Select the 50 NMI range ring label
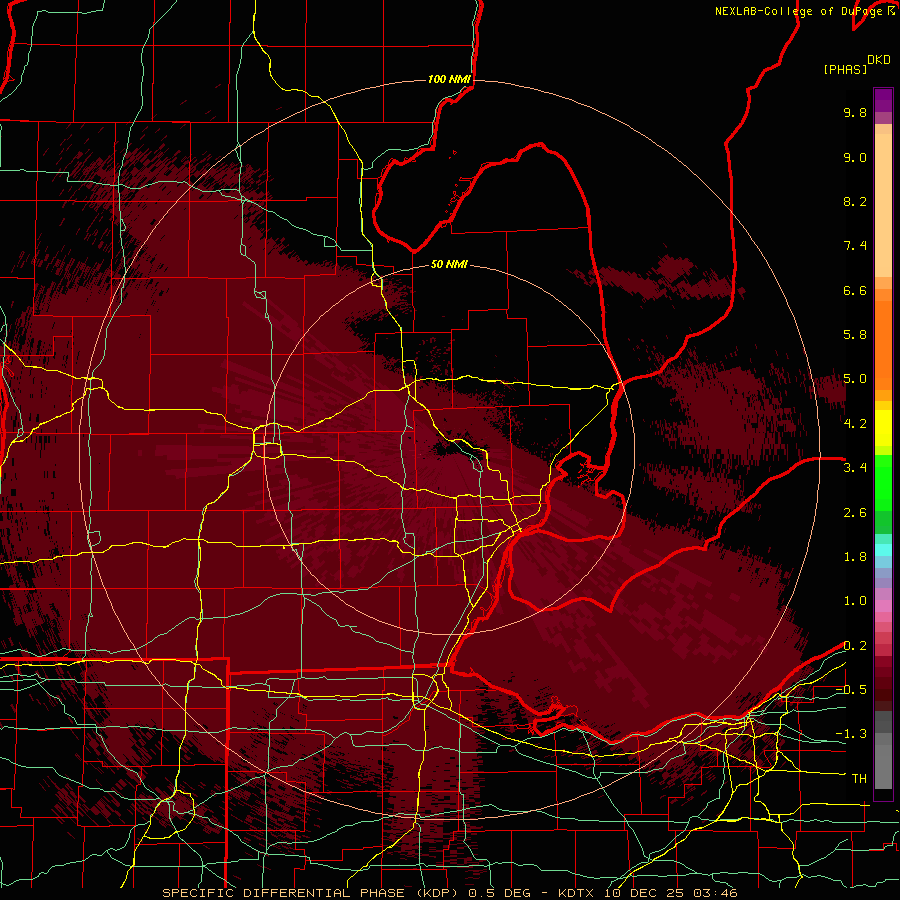The height and width of the screenshot is (900, 900). [x=449, y=264]
